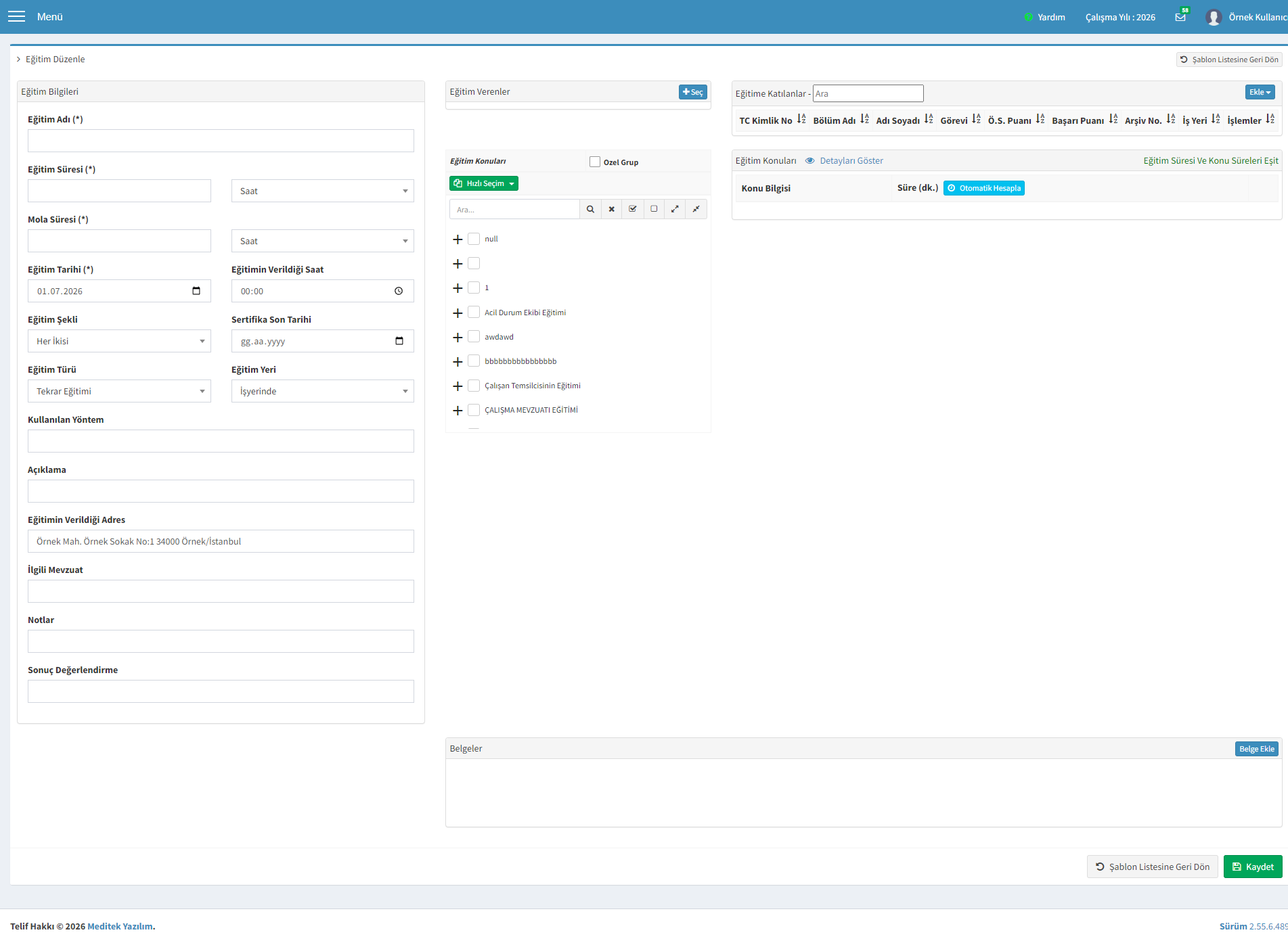This screenshot has width=1288, height=943.
Task: Open the Eğitim Şekli dropdown
Action: click(x=119, y=341)
